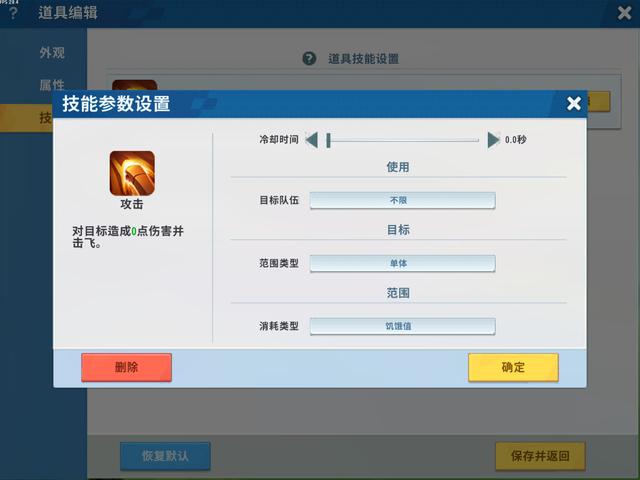Click the 恢复默认 button

point(165,456)
